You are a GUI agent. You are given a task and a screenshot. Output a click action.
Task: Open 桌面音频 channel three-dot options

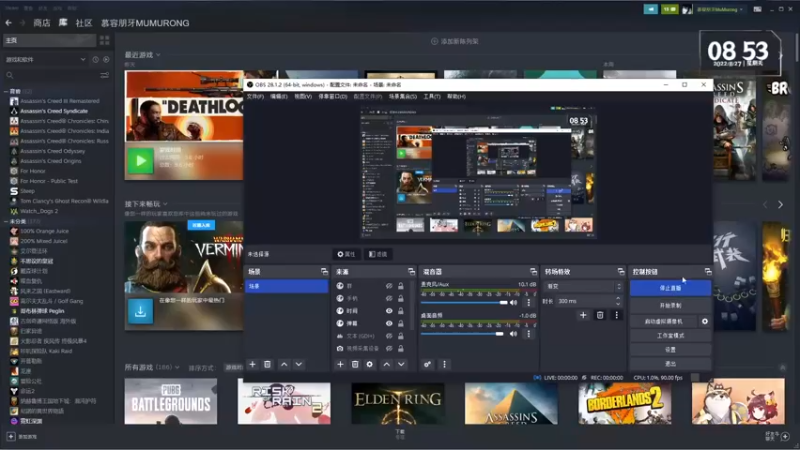529,334
